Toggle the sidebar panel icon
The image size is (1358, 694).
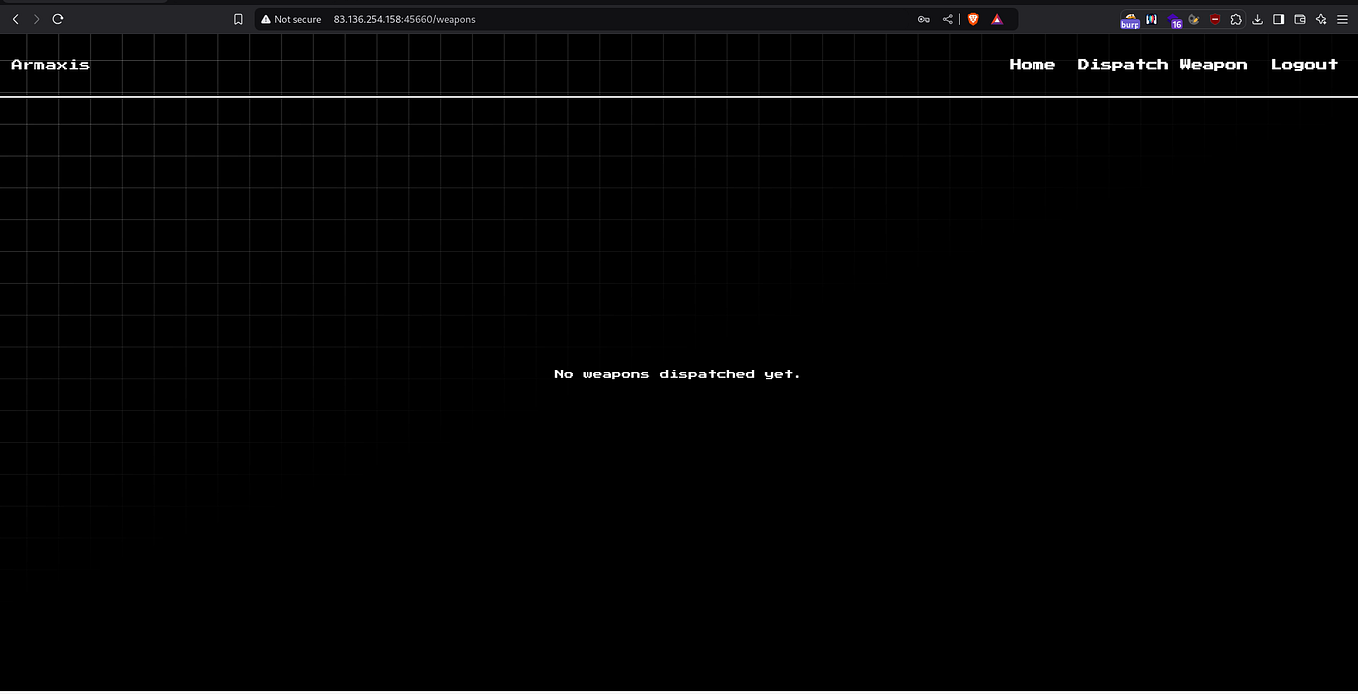click(x=1278, y=19)
